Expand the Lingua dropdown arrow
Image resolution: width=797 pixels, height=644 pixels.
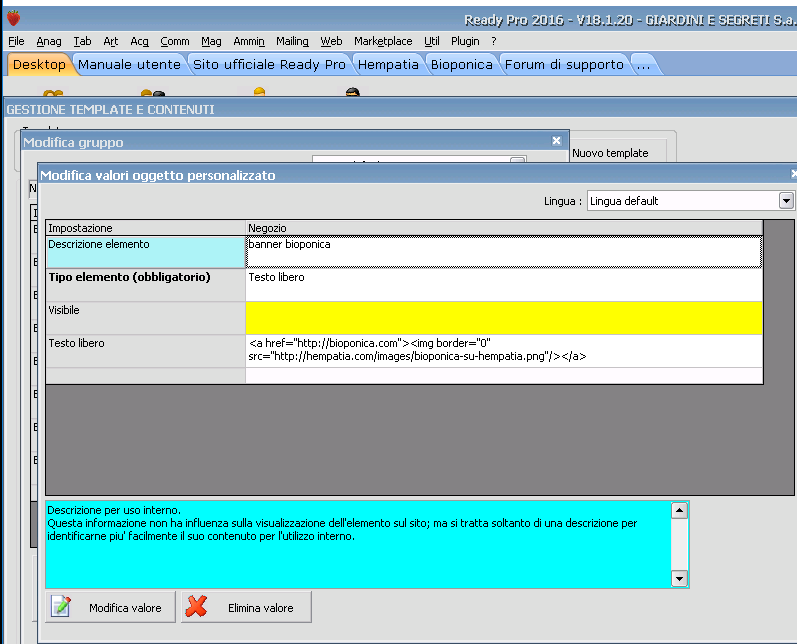coord(786,201)
